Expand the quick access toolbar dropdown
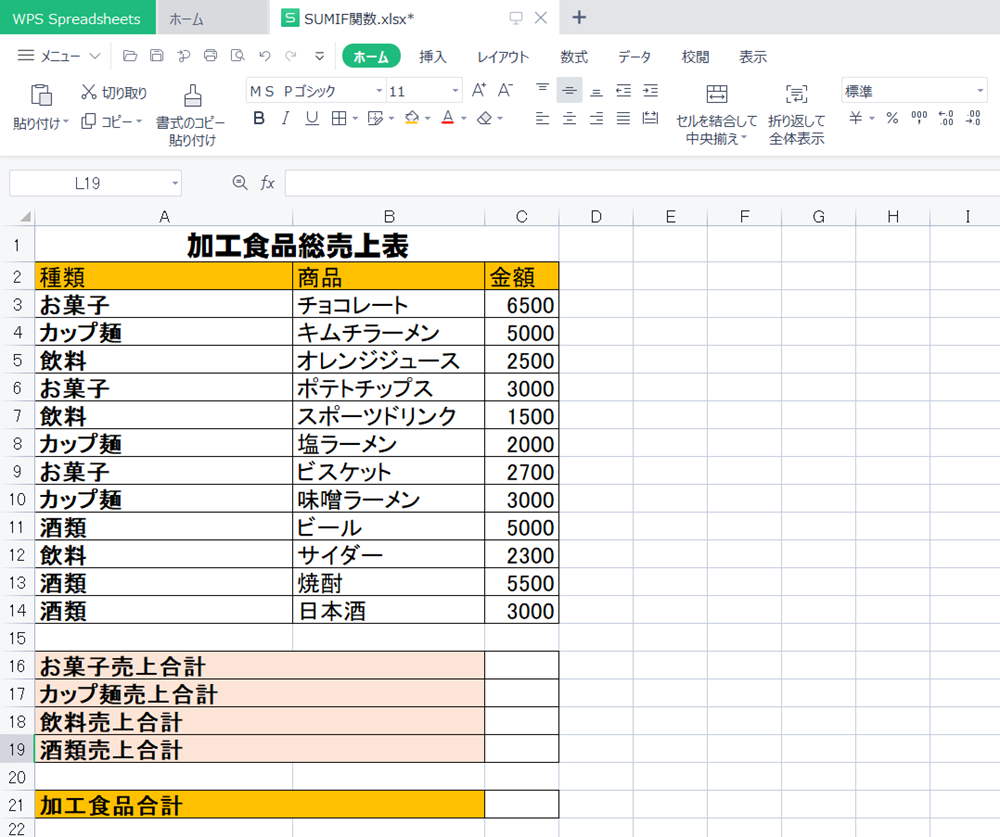 (320, 56)
